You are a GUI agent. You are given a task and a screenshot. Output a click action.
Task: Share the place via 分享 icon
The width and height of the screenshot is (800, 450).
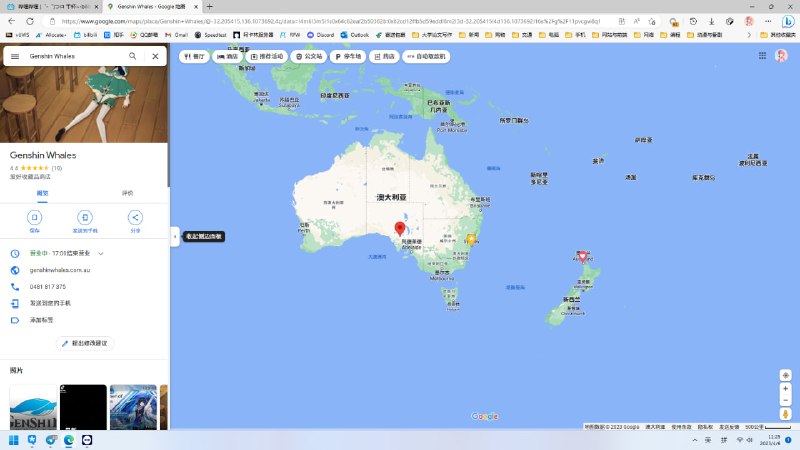[x=135, y=217]
